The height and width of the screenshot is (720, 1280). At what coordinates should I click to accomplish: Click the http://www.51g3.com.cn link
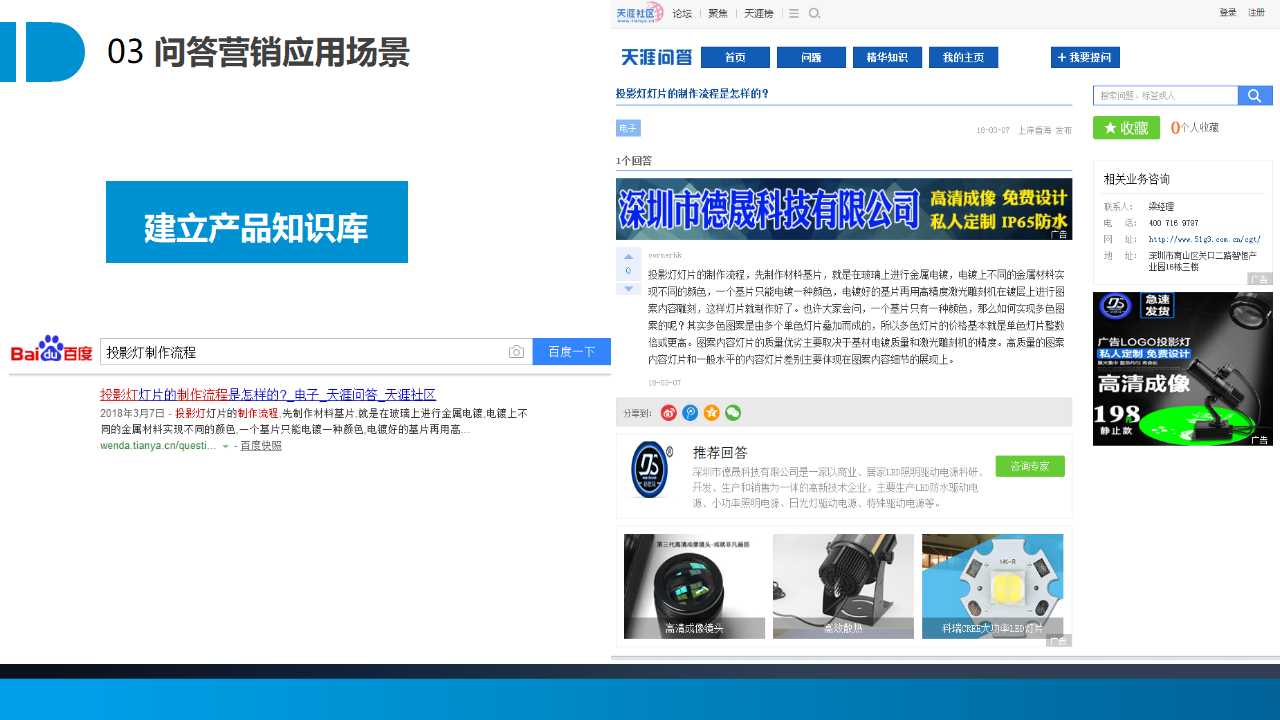click(1204, 239)
